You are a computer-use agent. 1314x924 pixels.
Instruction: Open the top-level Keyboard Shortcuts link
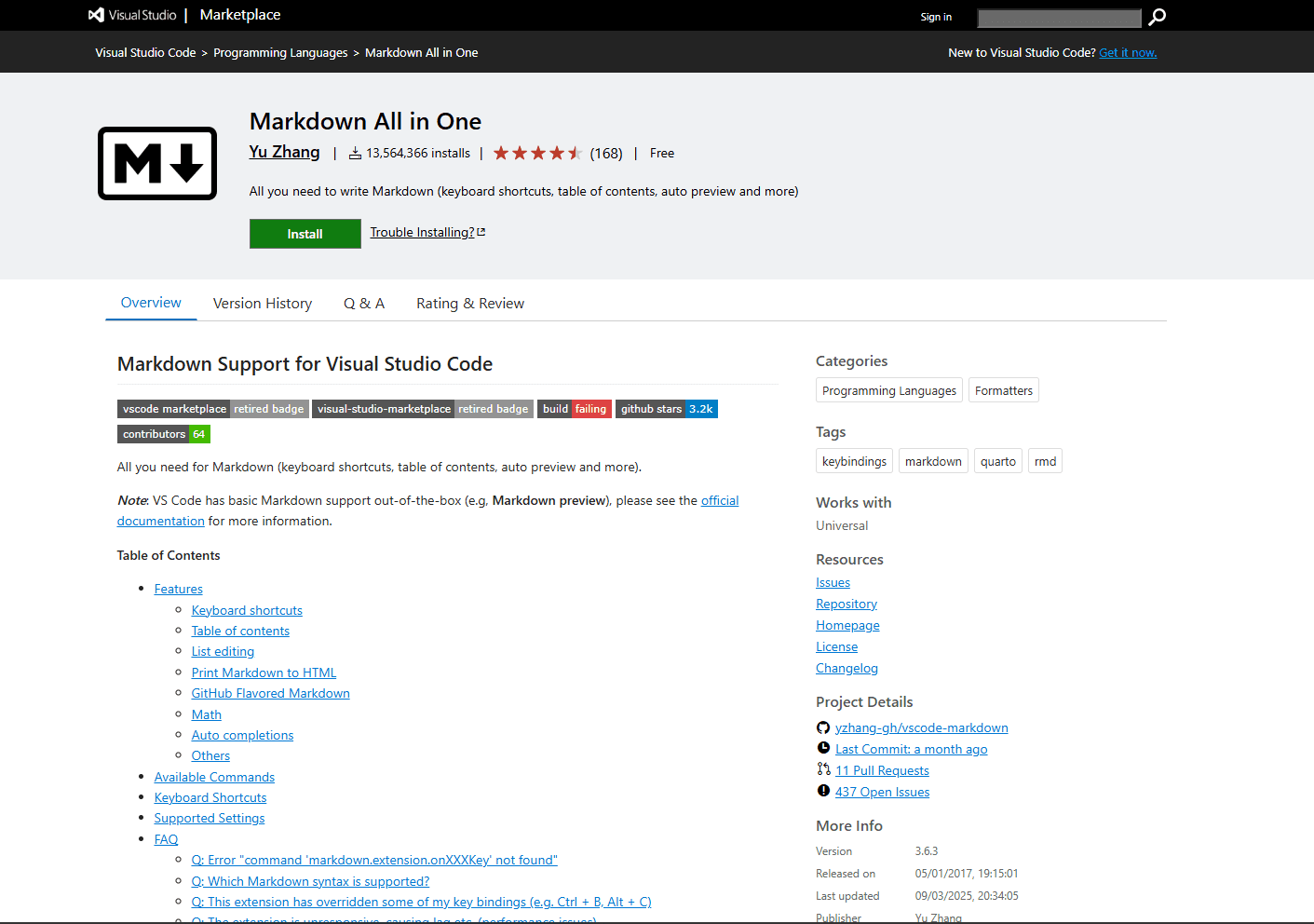(210, 797)
